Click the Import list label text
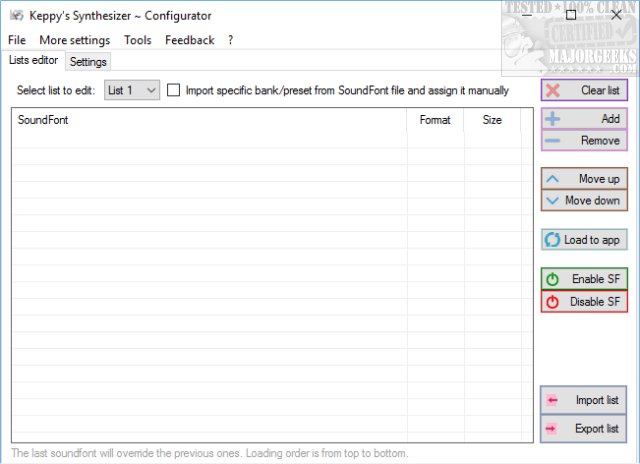The width and height of the screenshot is (640, 464). coord(597,400)
